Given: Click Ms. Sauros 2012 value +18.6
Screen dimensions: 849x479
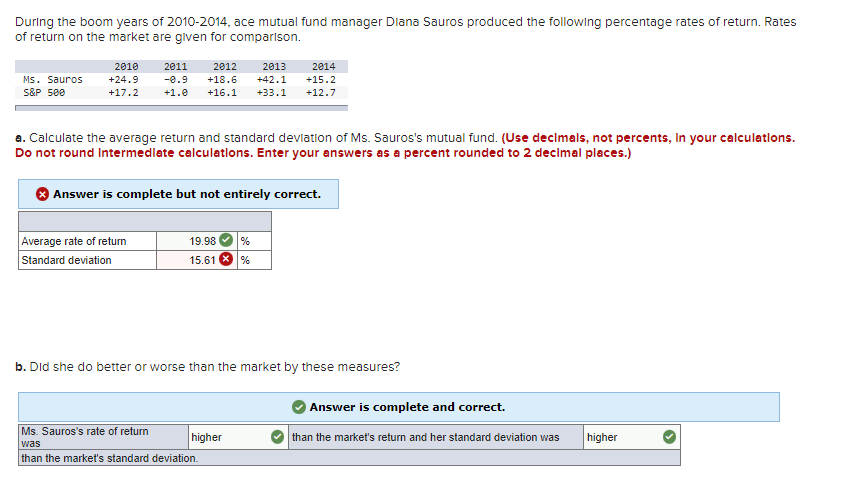Looking at the screenshot, I should 222,80.
